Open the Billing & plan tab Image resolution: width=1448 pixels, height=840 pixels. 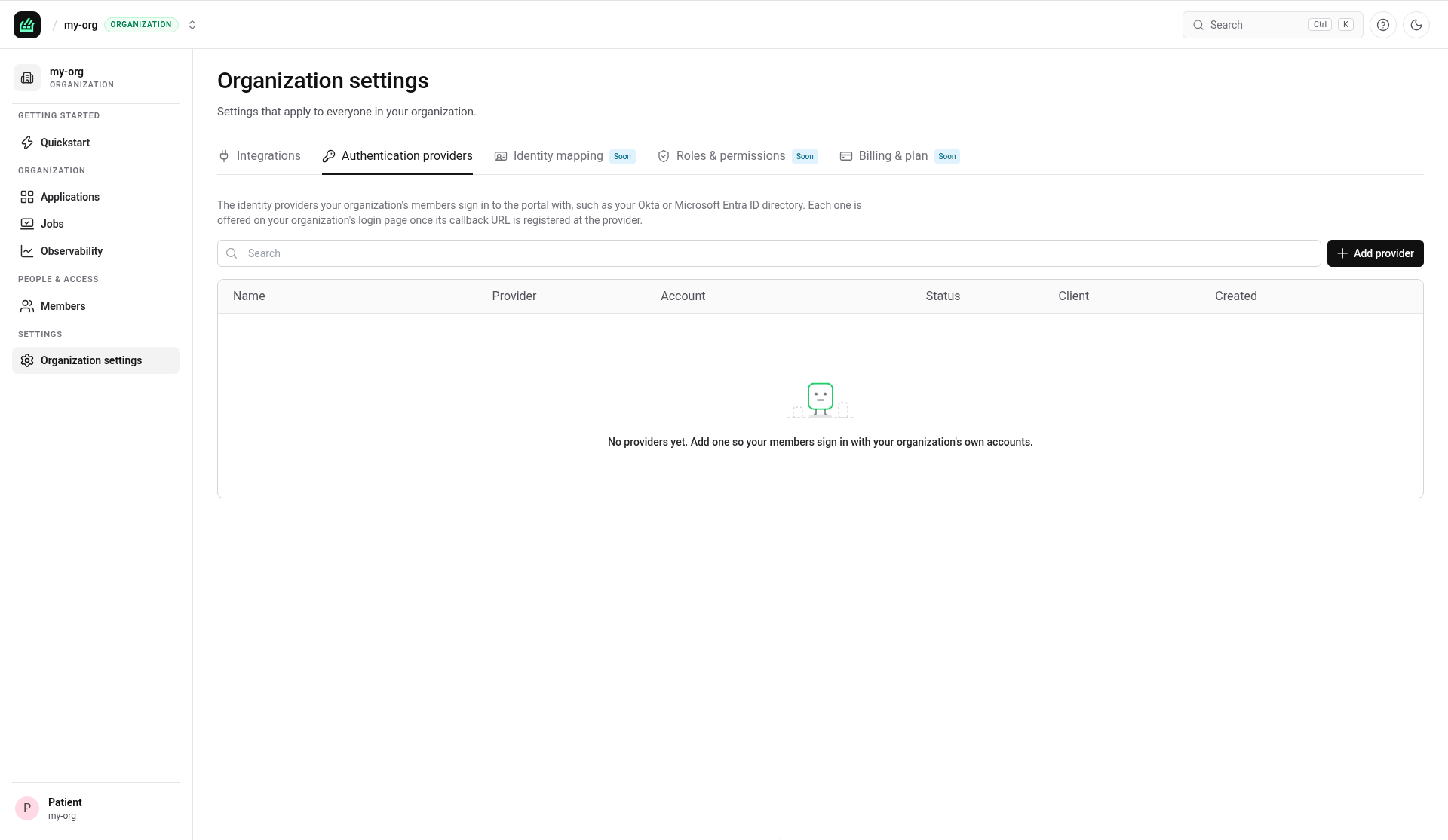pyautogui.click(x=900, y=156)
